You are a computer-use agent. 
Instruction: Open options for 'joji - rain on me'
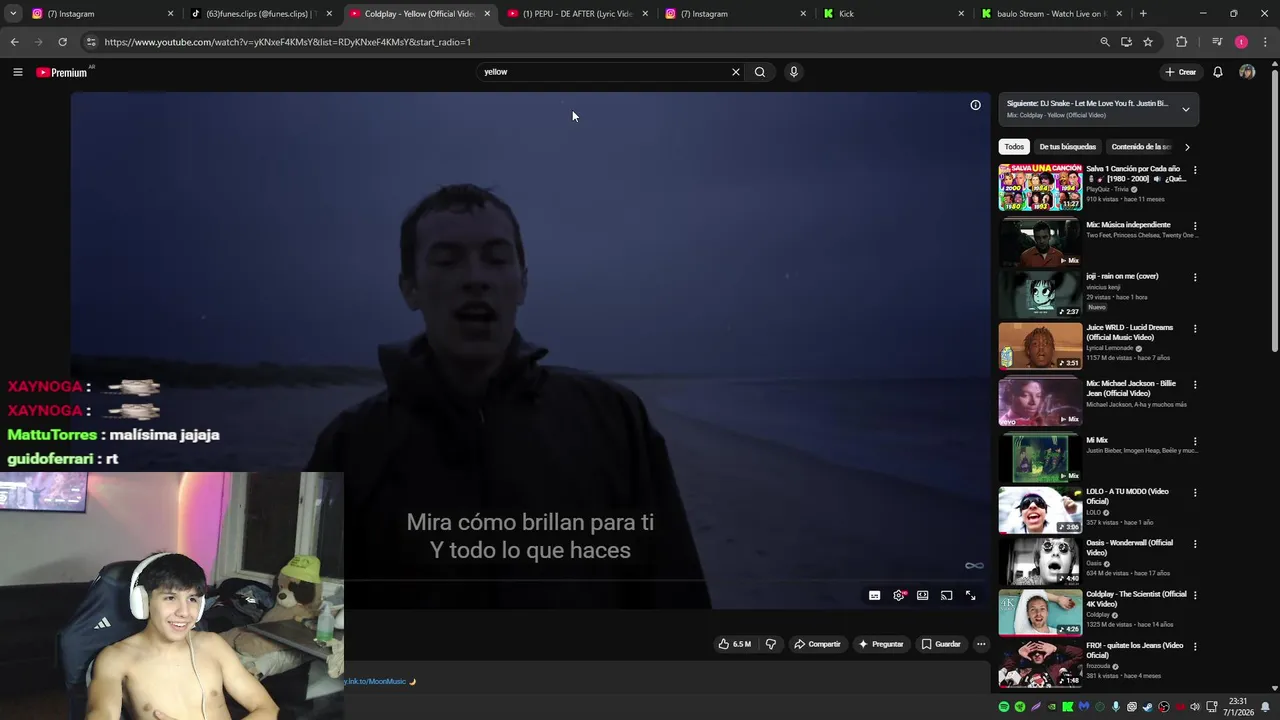pos(1195,277)
